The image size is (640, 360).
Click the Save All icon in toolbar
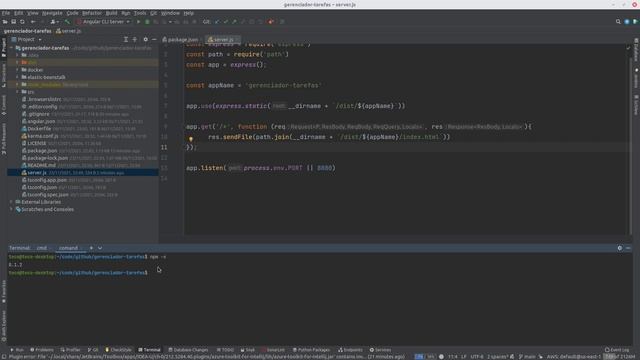(13, 22)
